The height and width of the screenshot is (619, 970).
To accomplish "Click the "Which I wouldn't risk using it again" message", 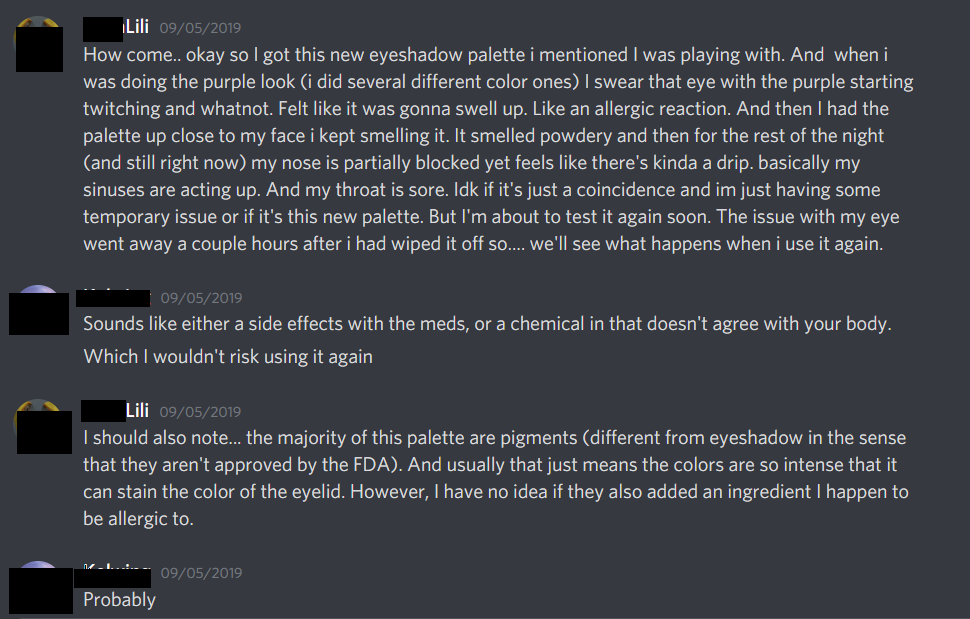I will point(228,356).
